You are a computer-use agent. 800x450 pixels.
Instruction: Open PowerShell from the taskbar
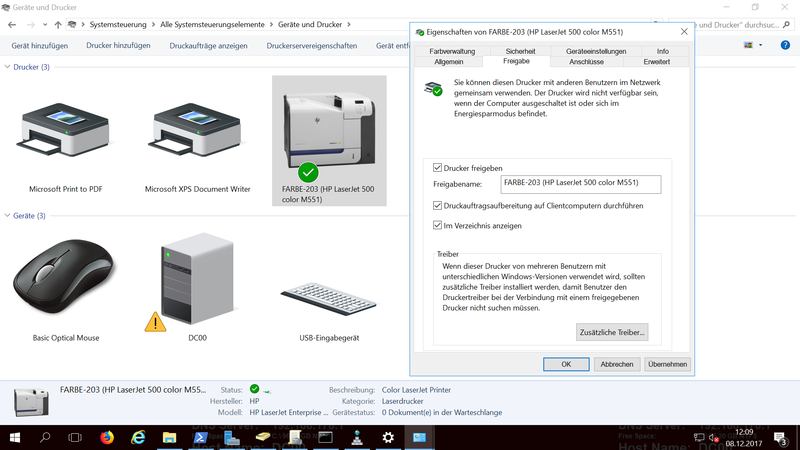click(x=201, y=437)
